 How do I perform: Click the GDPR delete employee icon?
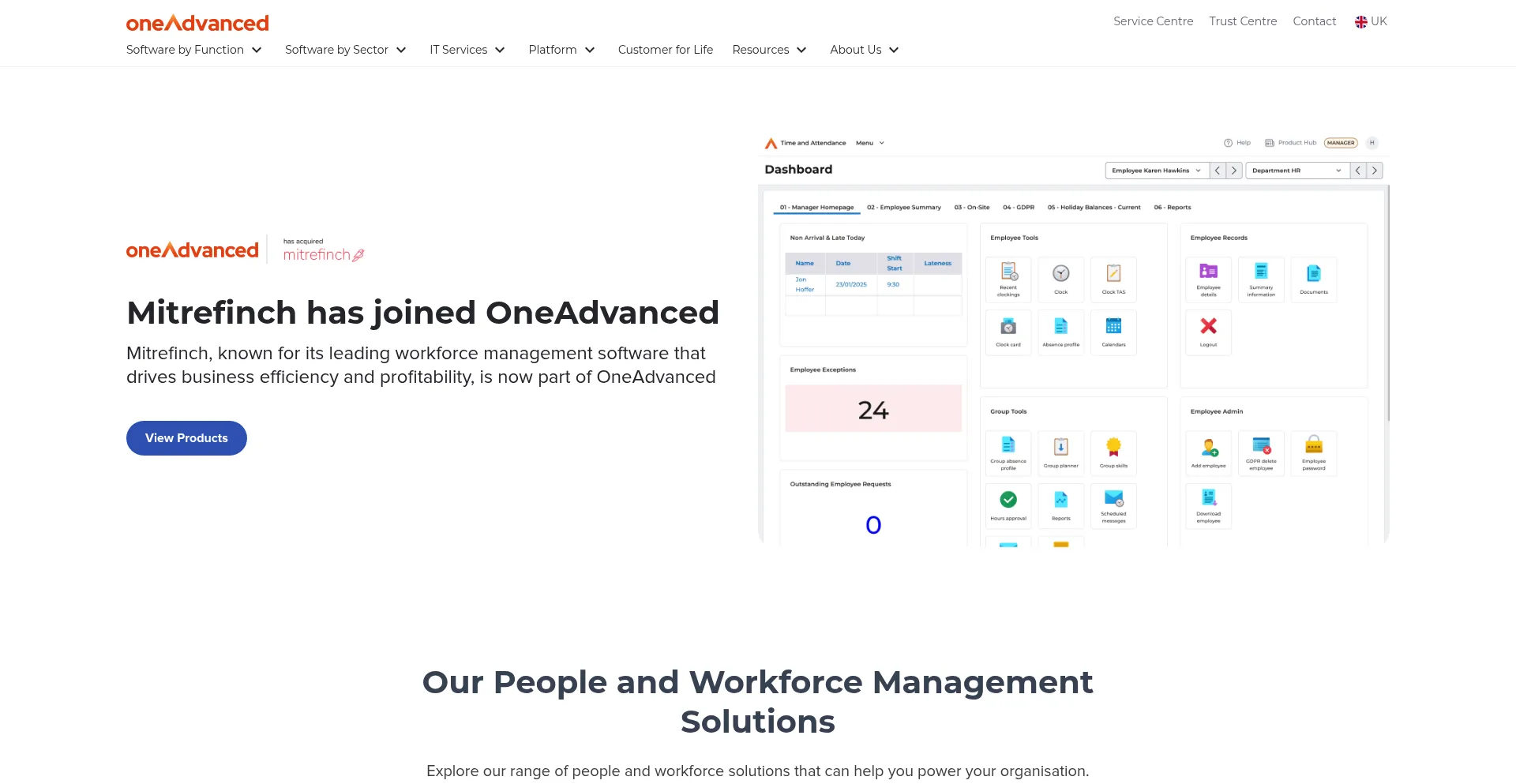point(1261,453)
